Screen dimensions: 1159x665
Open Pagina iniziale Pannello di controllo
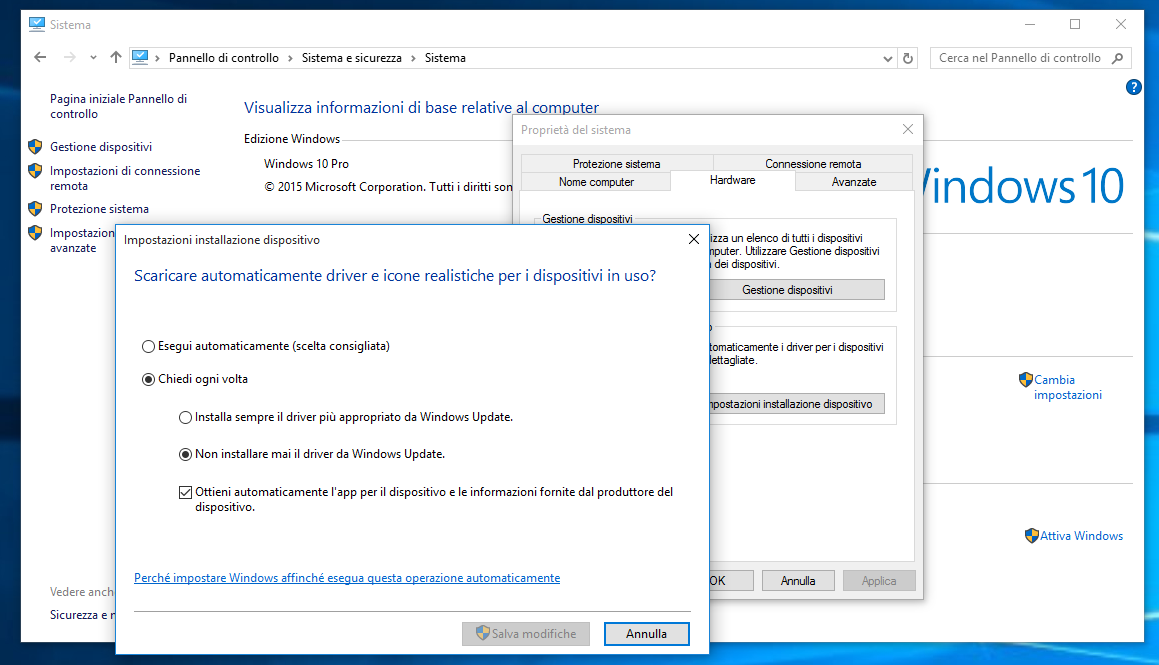pyautogui.click(x=118, y=106)
